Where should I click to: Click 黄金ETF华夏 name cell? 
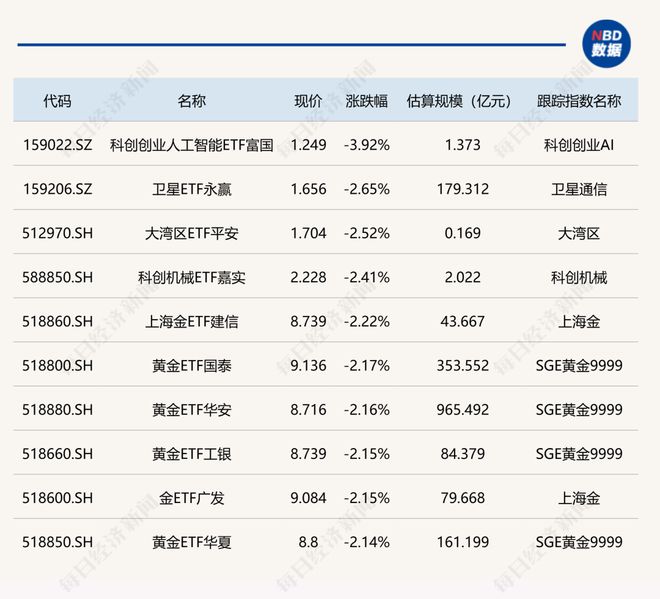(192, 542)
